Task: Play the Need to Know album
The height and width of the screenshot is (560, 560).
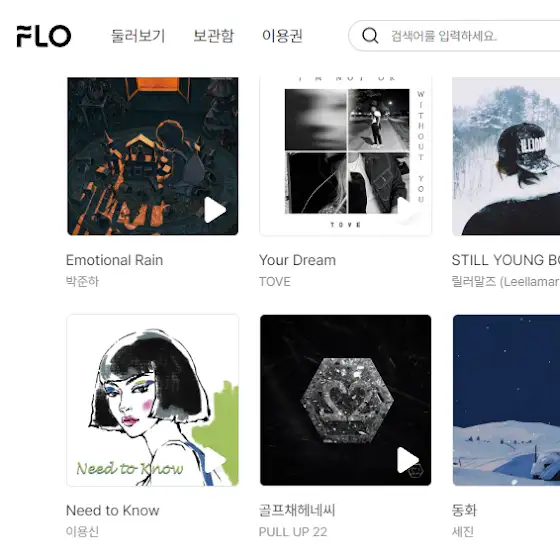Action: [215, 460]
